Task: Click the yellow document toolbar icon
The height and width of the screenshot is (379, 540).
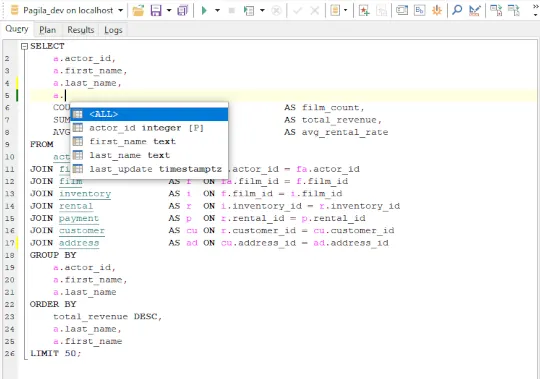Action: point(335,11)
